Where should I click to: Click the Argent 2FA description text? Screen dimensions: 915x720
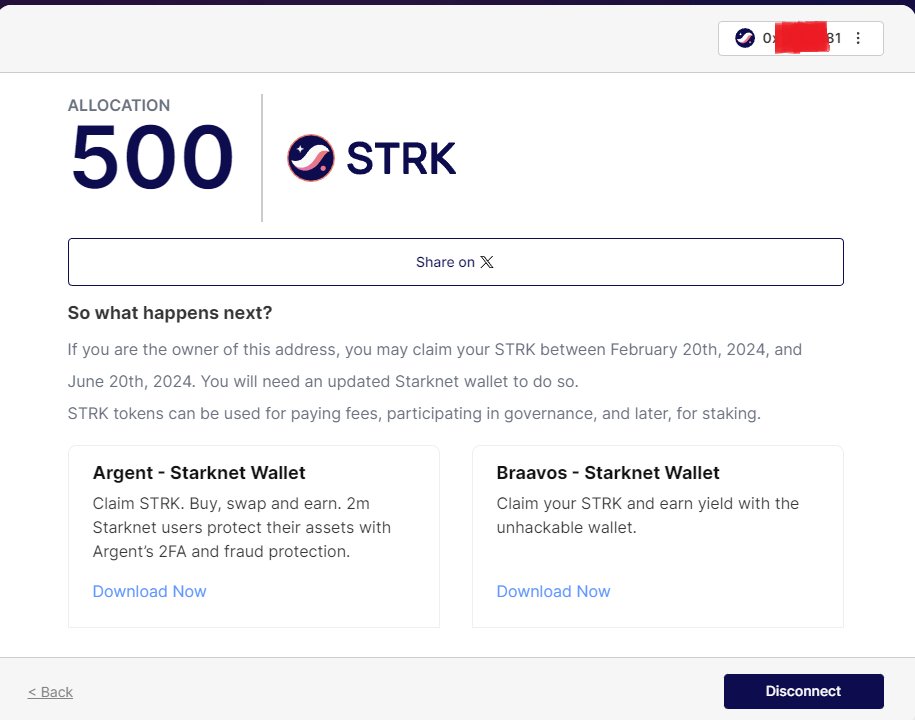tap(242, 527)
